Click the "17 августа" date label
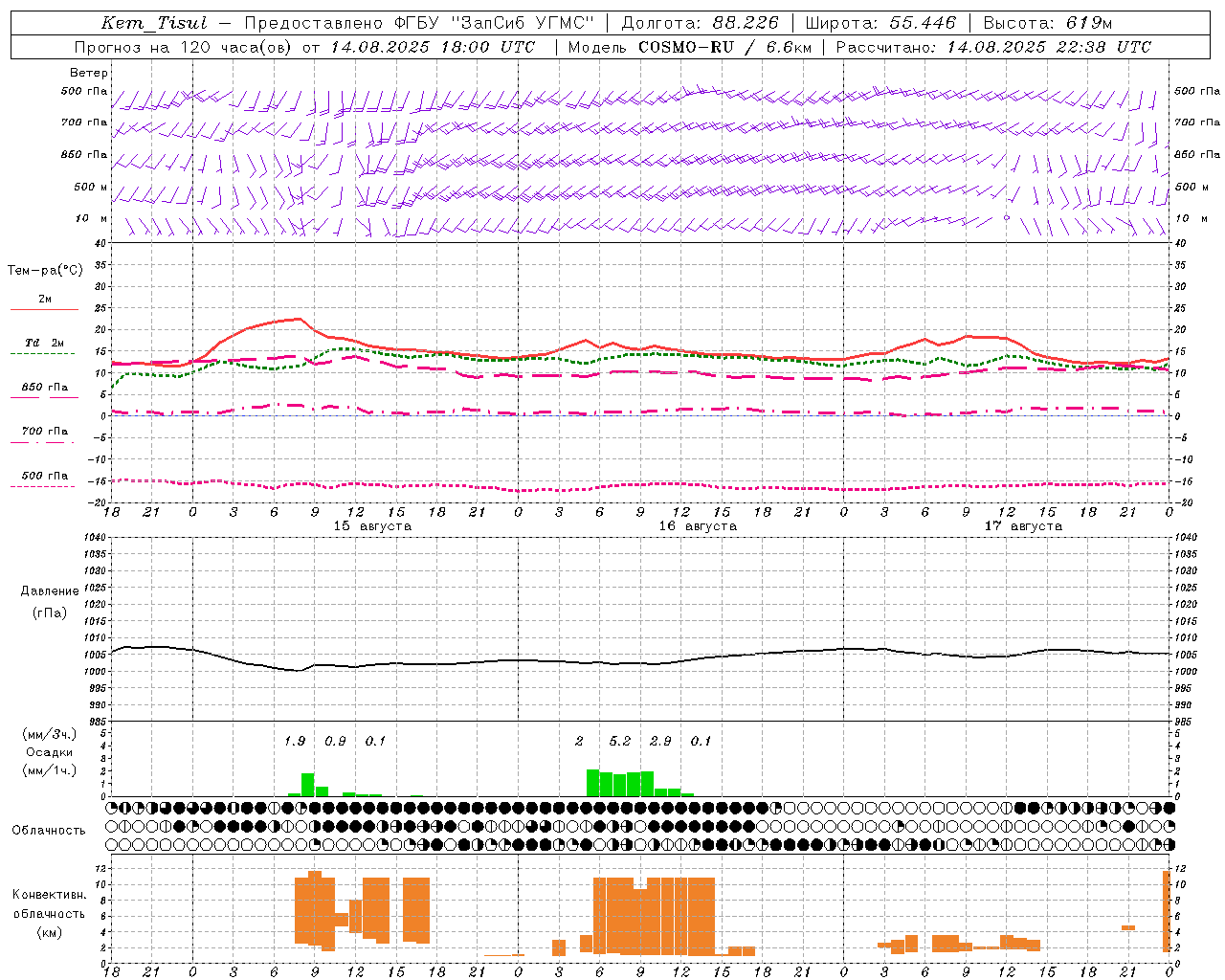 (1023, 526)
